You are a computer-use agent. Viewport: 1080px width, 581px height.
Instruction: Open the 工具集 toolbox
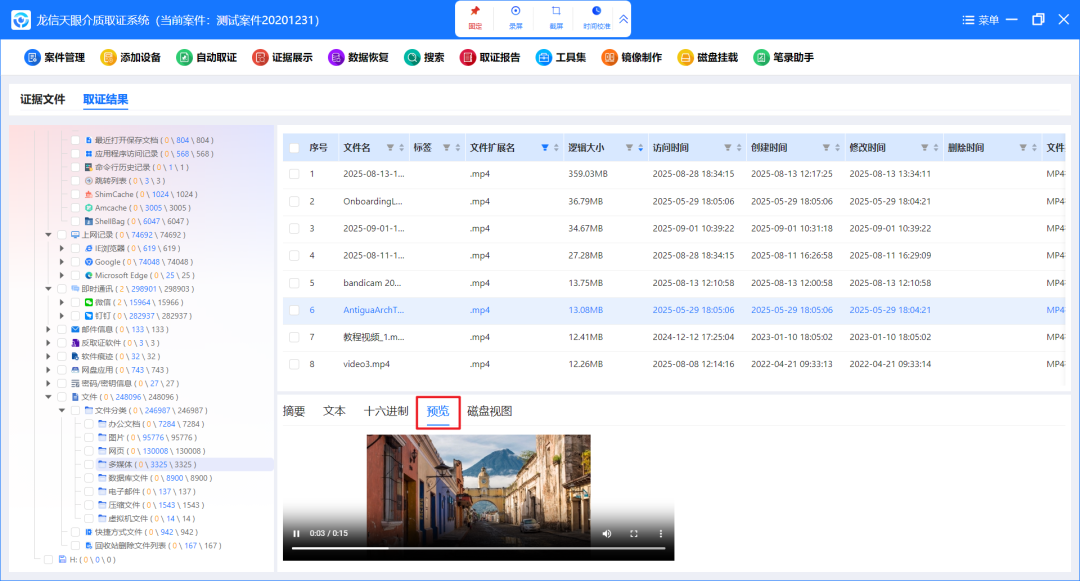562,58
